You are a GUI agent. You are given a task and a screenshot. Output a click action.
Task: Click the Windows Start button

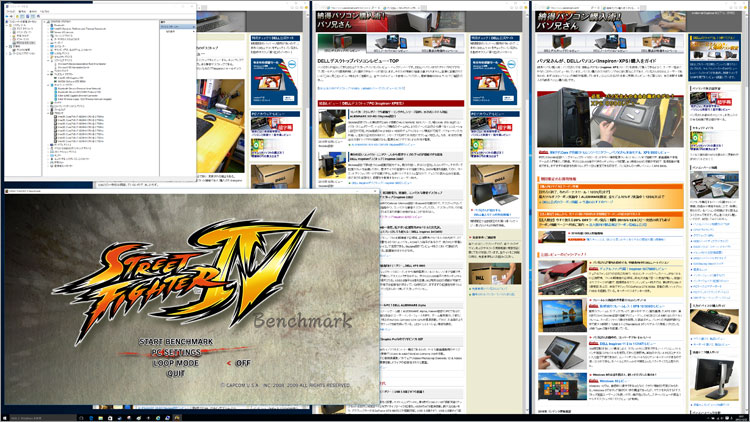point(6,415)
